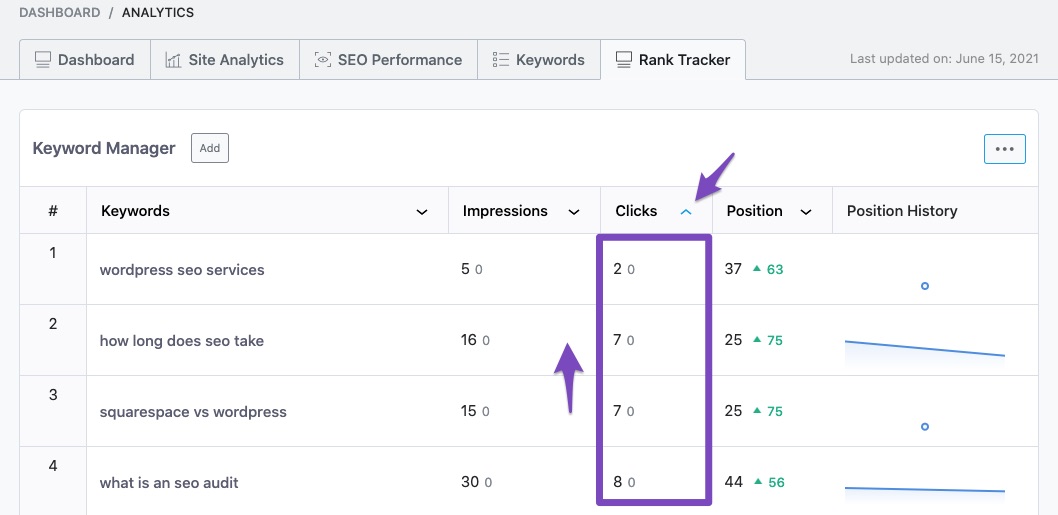Screen dimensions: 1058x515
Task: Click position history graph for how long does seo take
Action: click(924, 348)
